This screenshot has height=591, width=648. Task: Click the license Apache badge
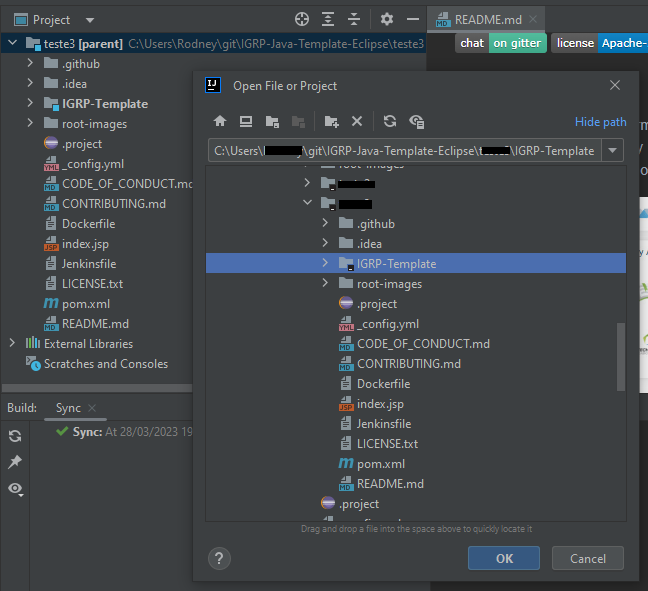pyautogui.click(x=599, y=43)
